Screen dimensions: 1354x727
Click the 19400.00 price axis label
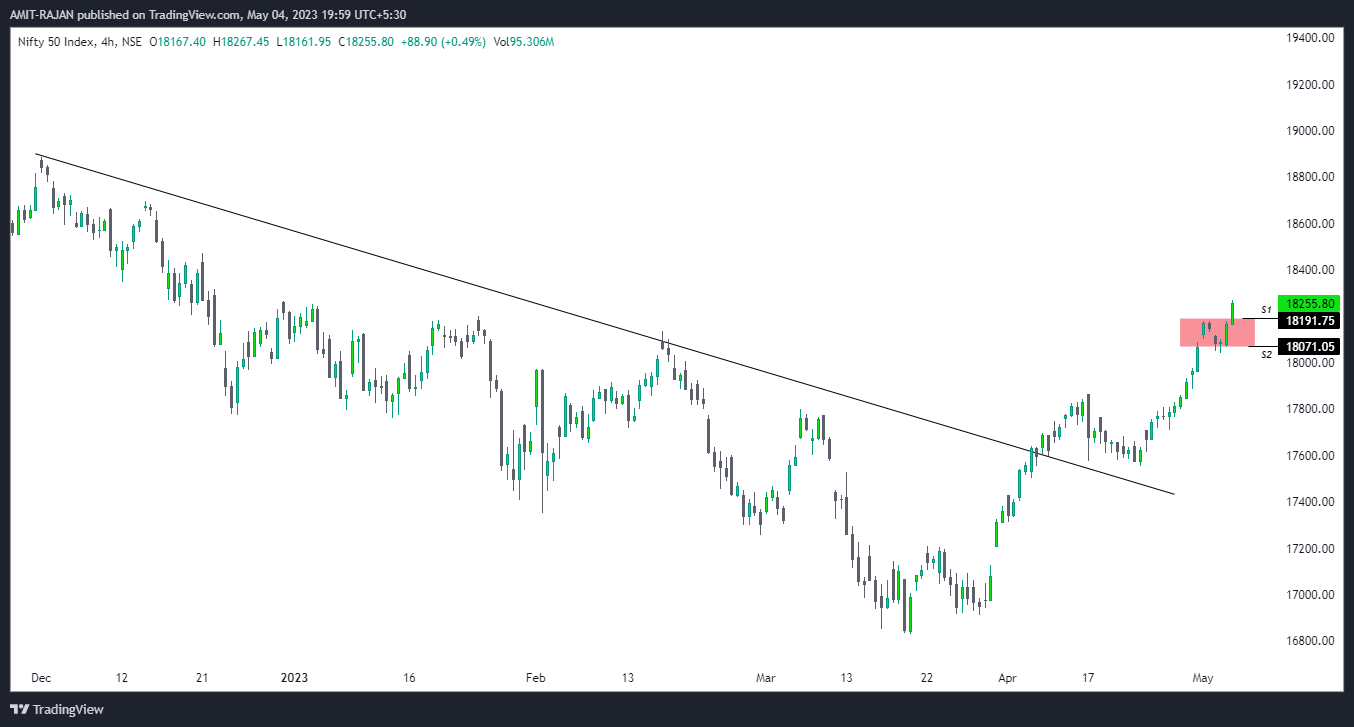1309,38
